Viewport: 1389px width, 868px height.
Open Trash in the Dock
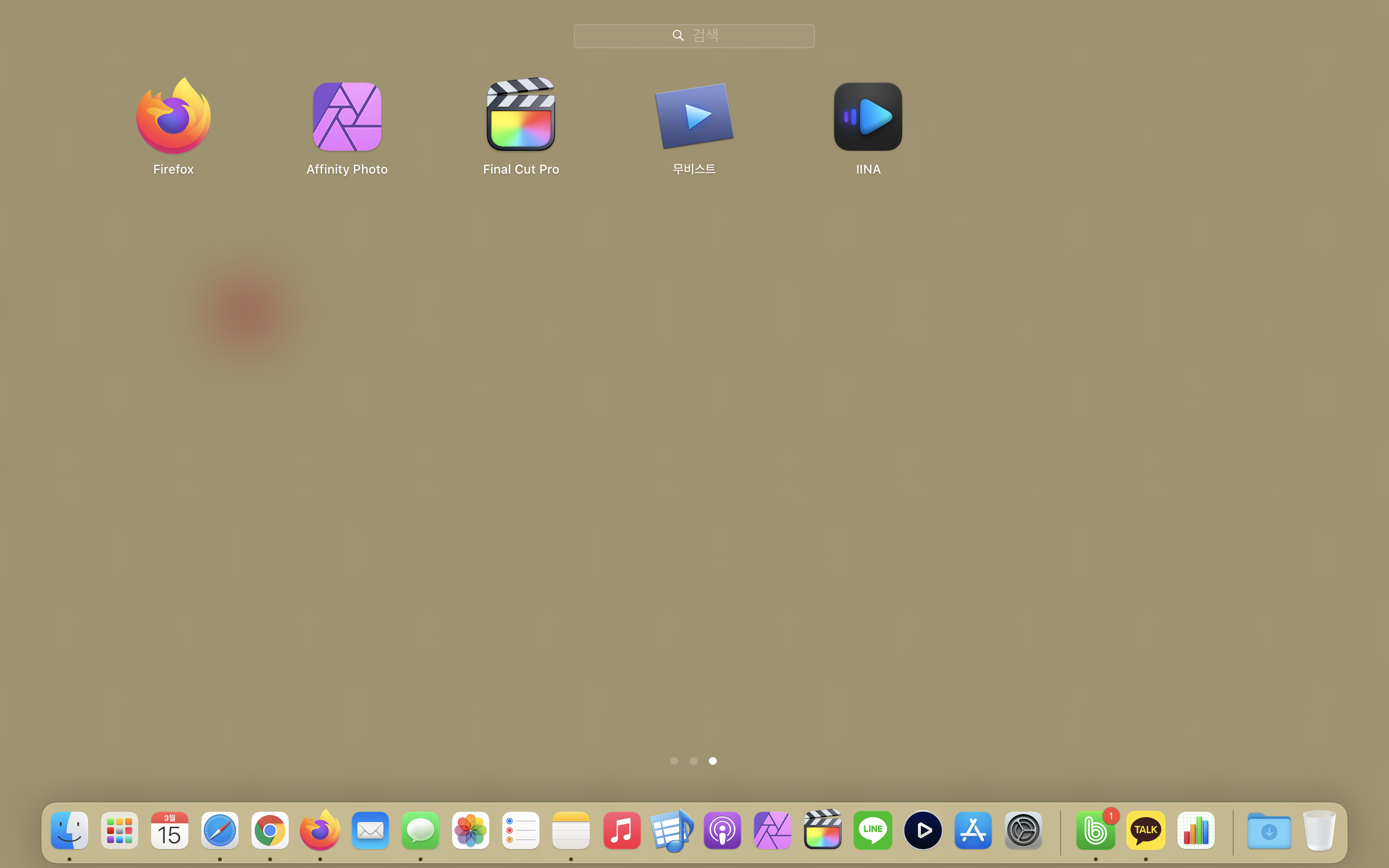pyautogui.click(x=1319, y=831)
